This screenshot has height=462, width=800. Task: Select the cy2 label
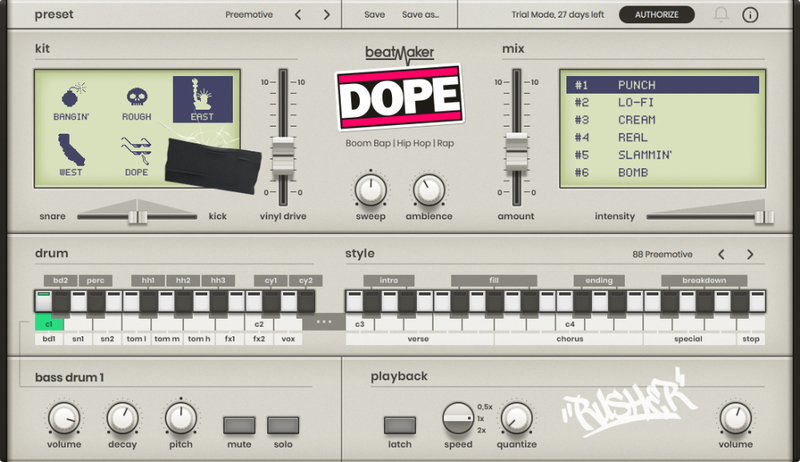click(306, 280)
